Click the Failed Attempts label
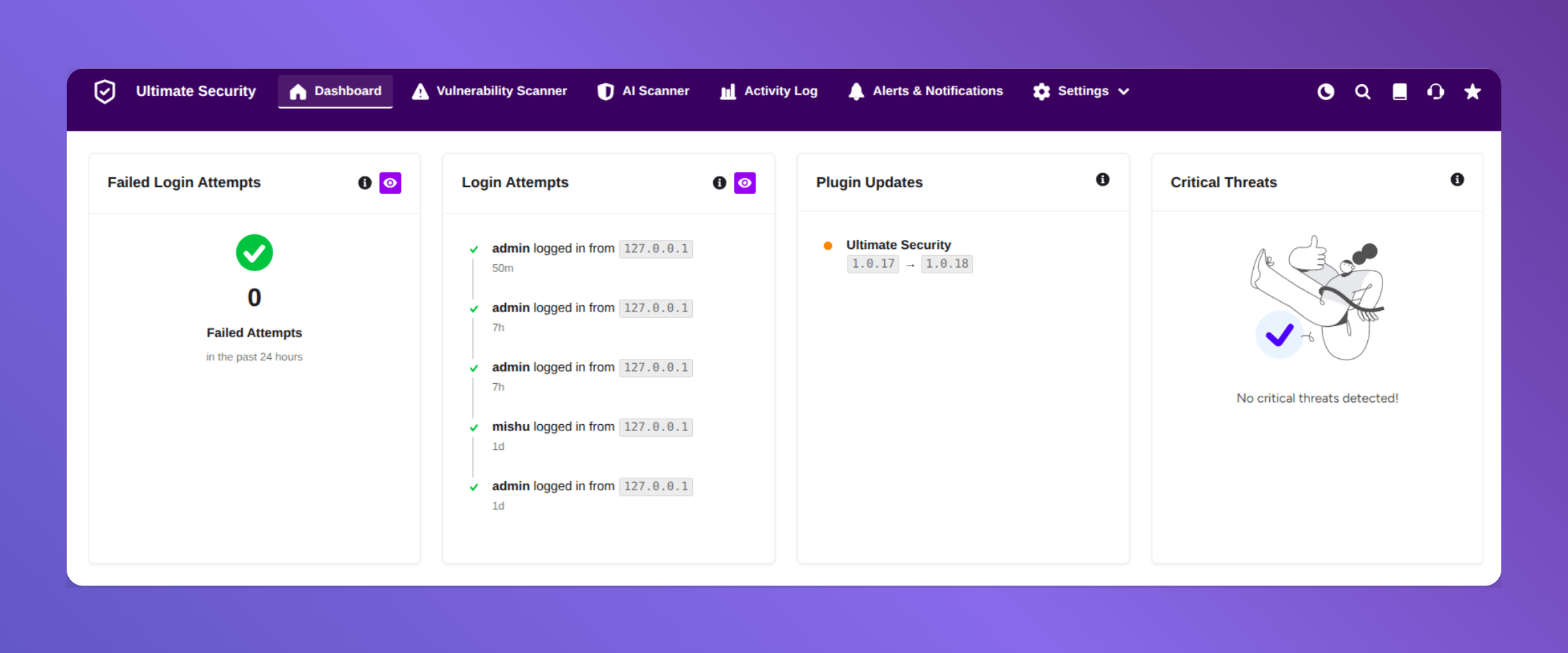 [254, 333]
